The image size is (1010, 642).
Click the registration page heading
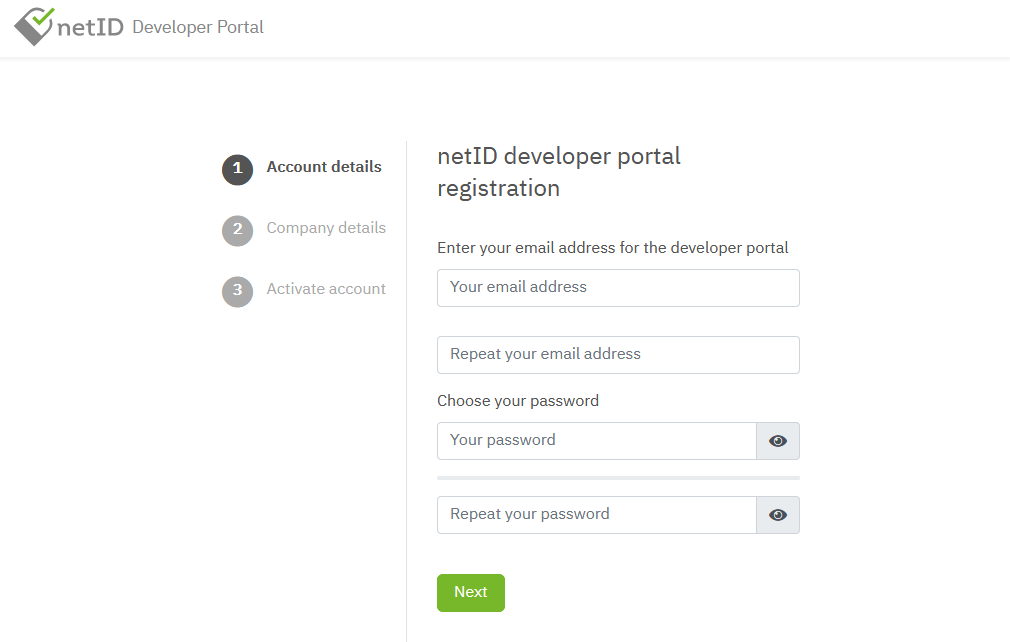(x=558, y=173)
